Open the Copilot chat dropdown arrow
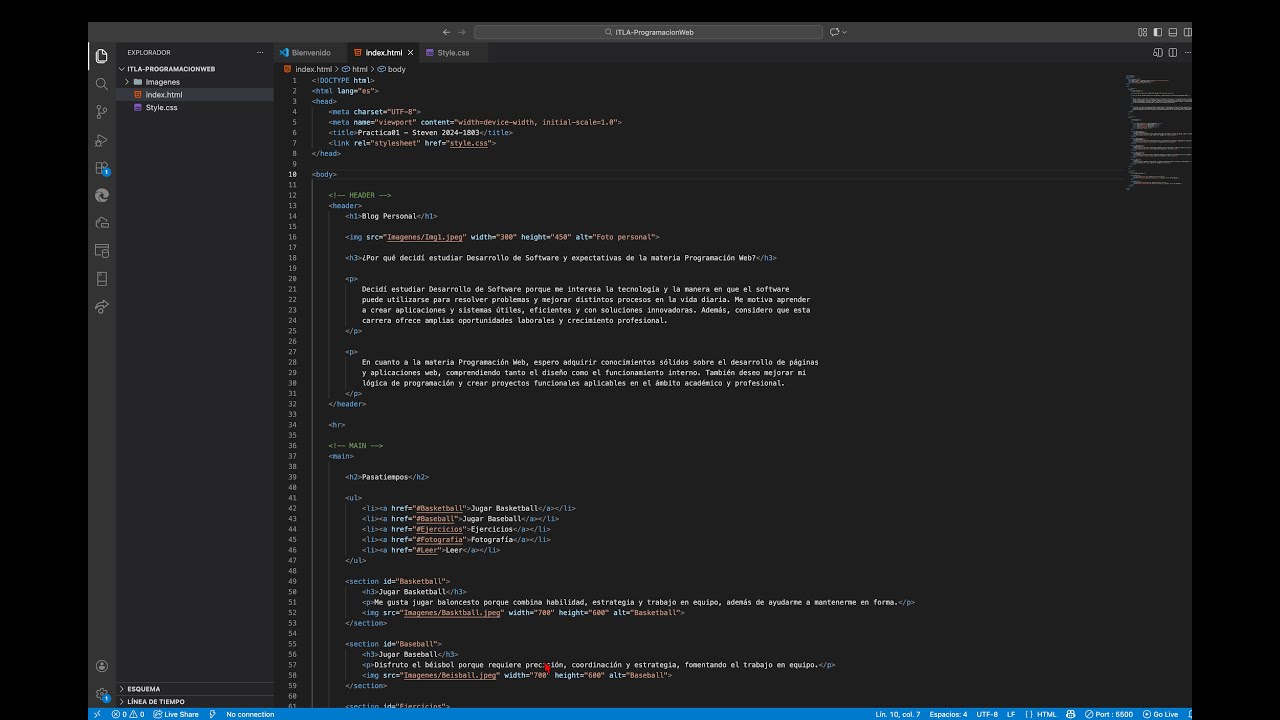1280x720 pixels. 845,32
